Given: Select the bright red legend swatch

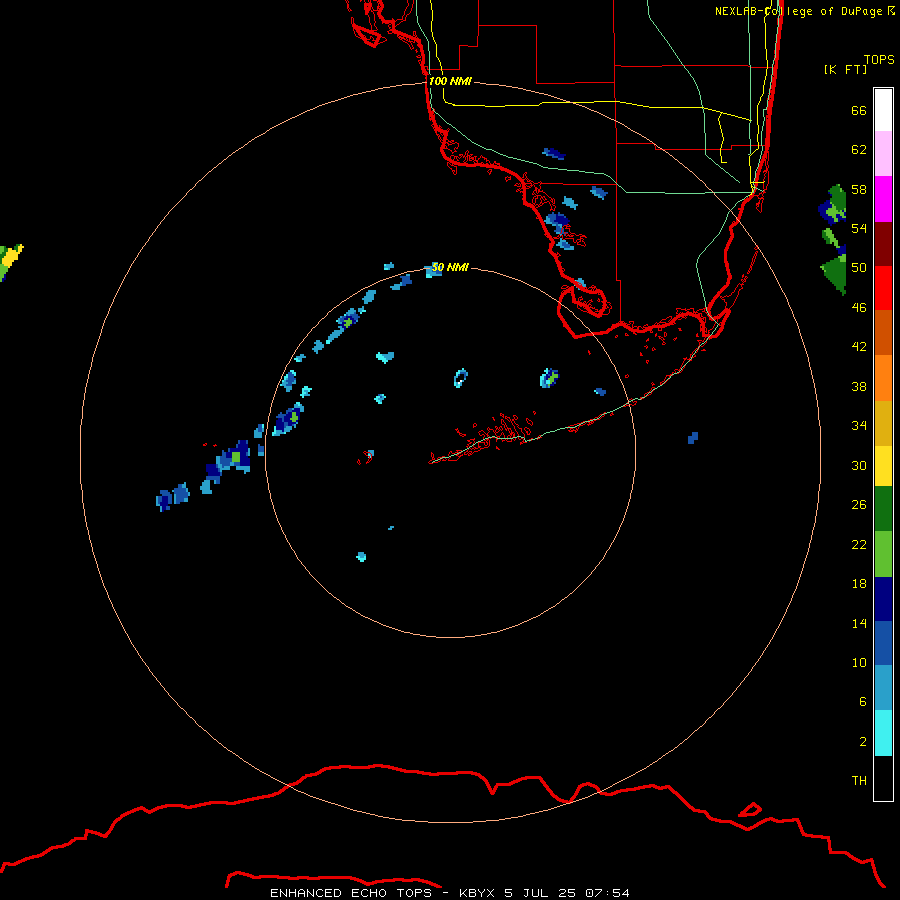Looking at the screenshot, I should point(883,288).
